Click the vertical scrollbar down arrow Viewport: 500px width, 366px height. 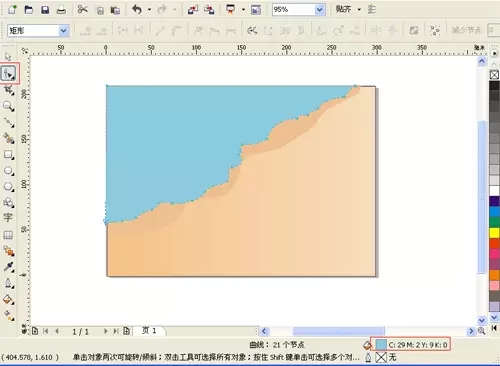tap(482, 320)
